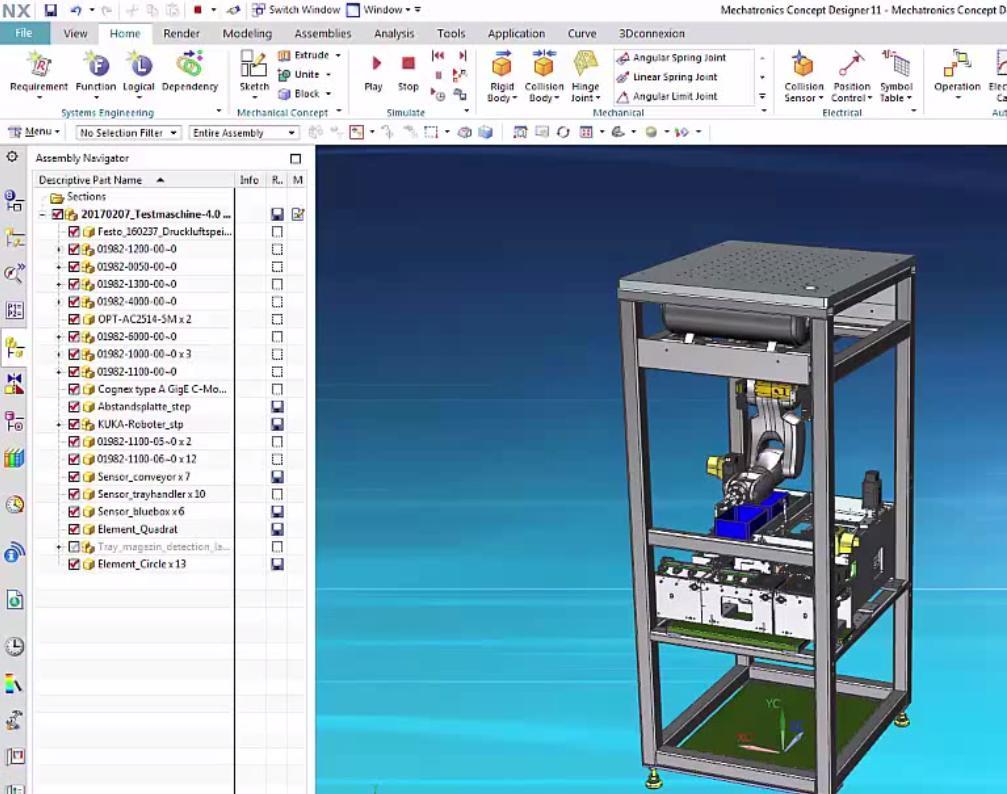The height and width of the screenshot is (794, 1007).
Task: Open the Modeling tab
Action: coord(247,33)
